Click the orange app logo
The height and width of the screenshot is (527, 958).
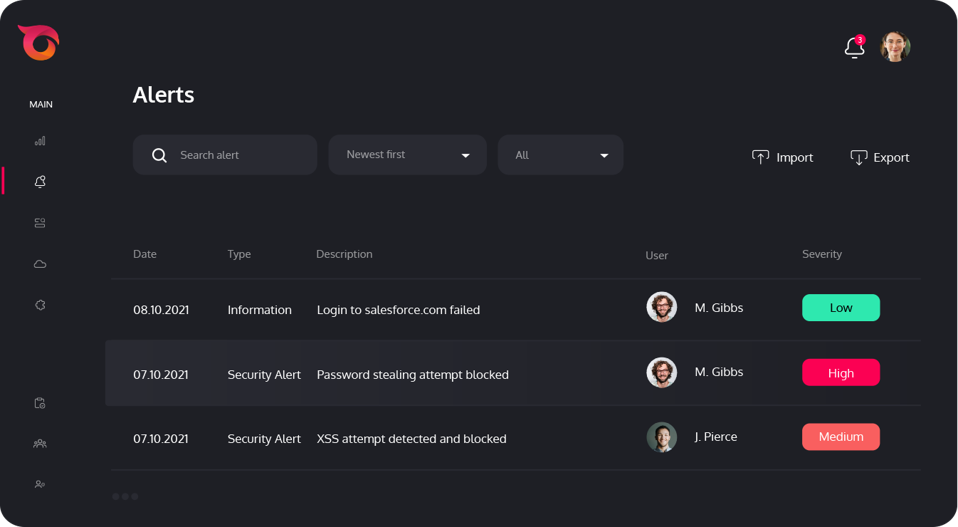click(39, 43)
